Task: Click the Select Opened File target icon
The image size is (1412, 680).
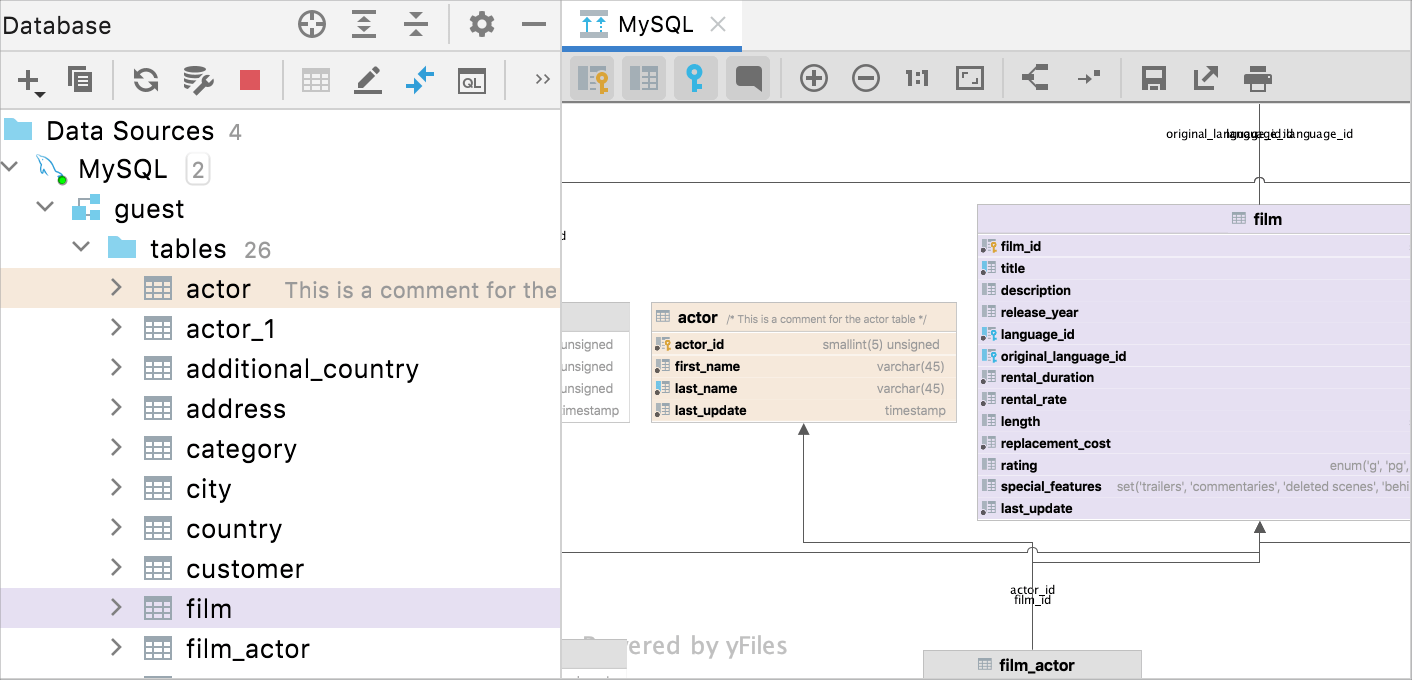Action: [x=312, y=24]
